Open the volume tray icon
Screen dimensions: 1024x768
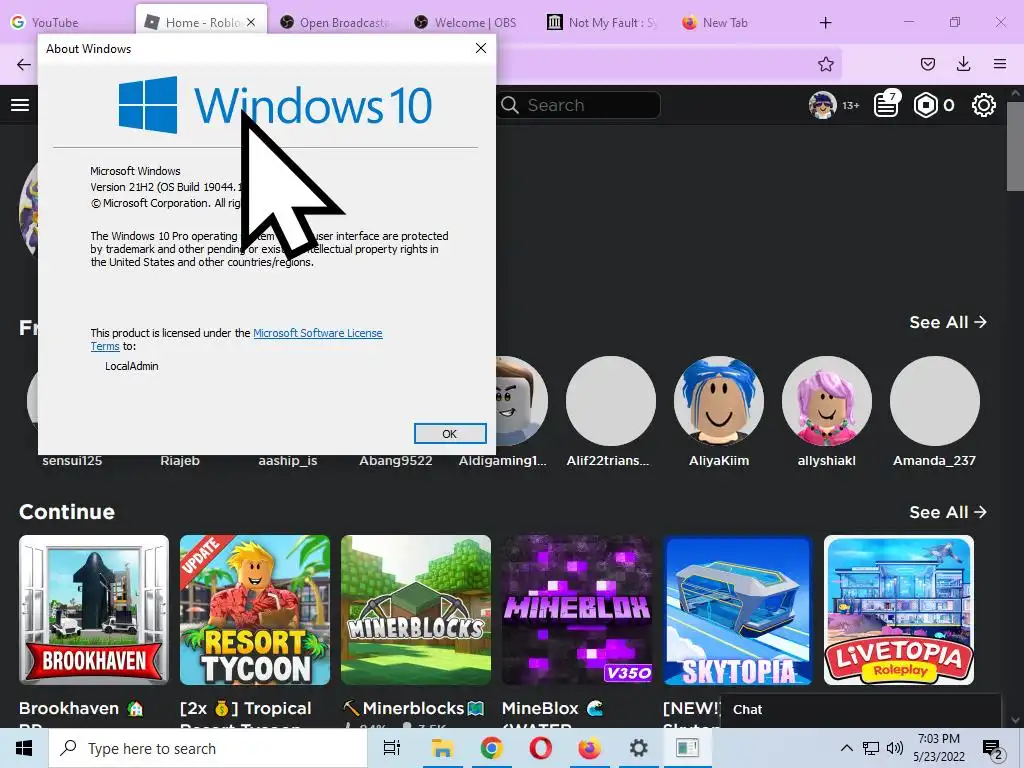click(x=895, y=748)
